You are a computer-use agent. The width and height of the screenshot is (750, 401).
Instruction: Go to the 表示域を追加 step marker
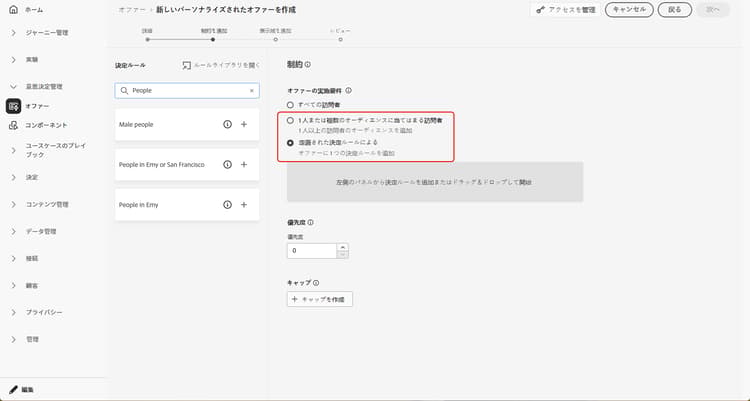[x=276, y=39]
